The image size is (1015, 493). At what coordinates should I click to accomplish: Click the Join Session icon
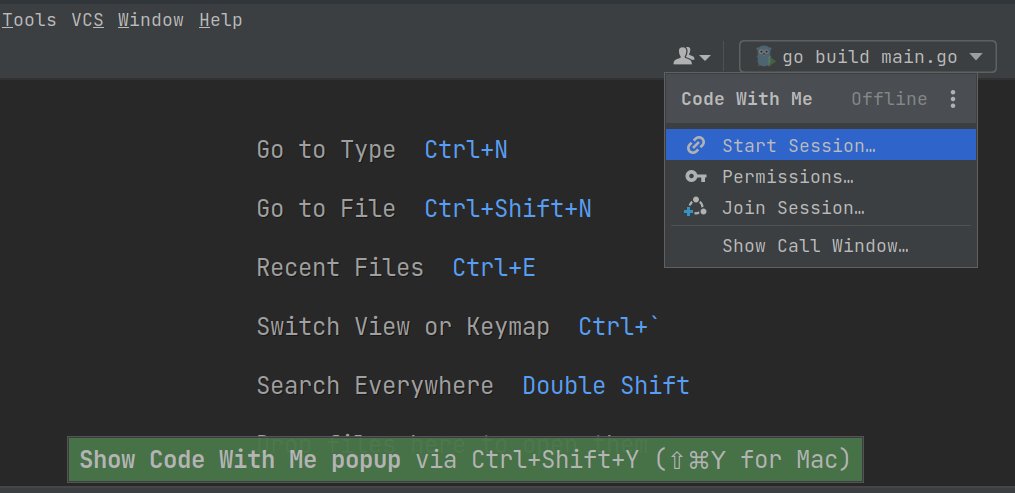point(695,207)
